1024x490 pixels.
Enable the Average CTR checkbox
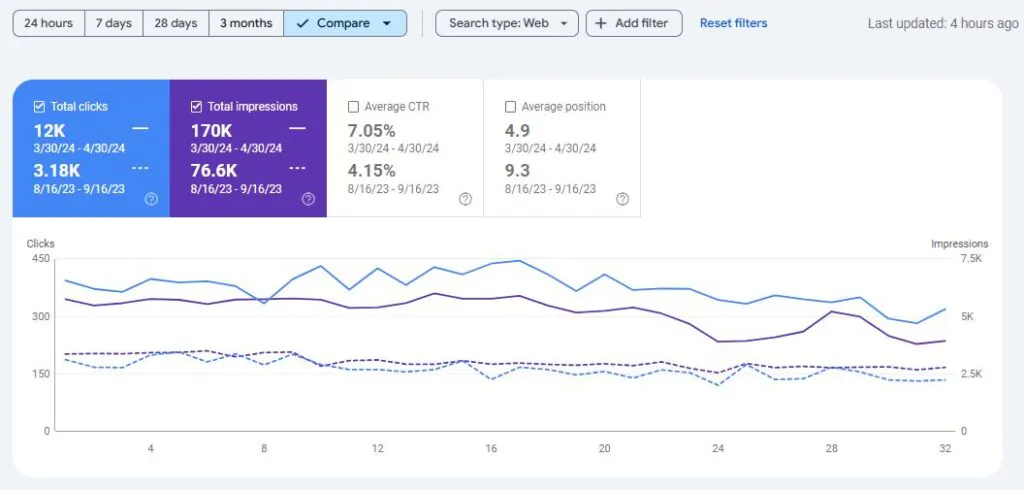353,106
